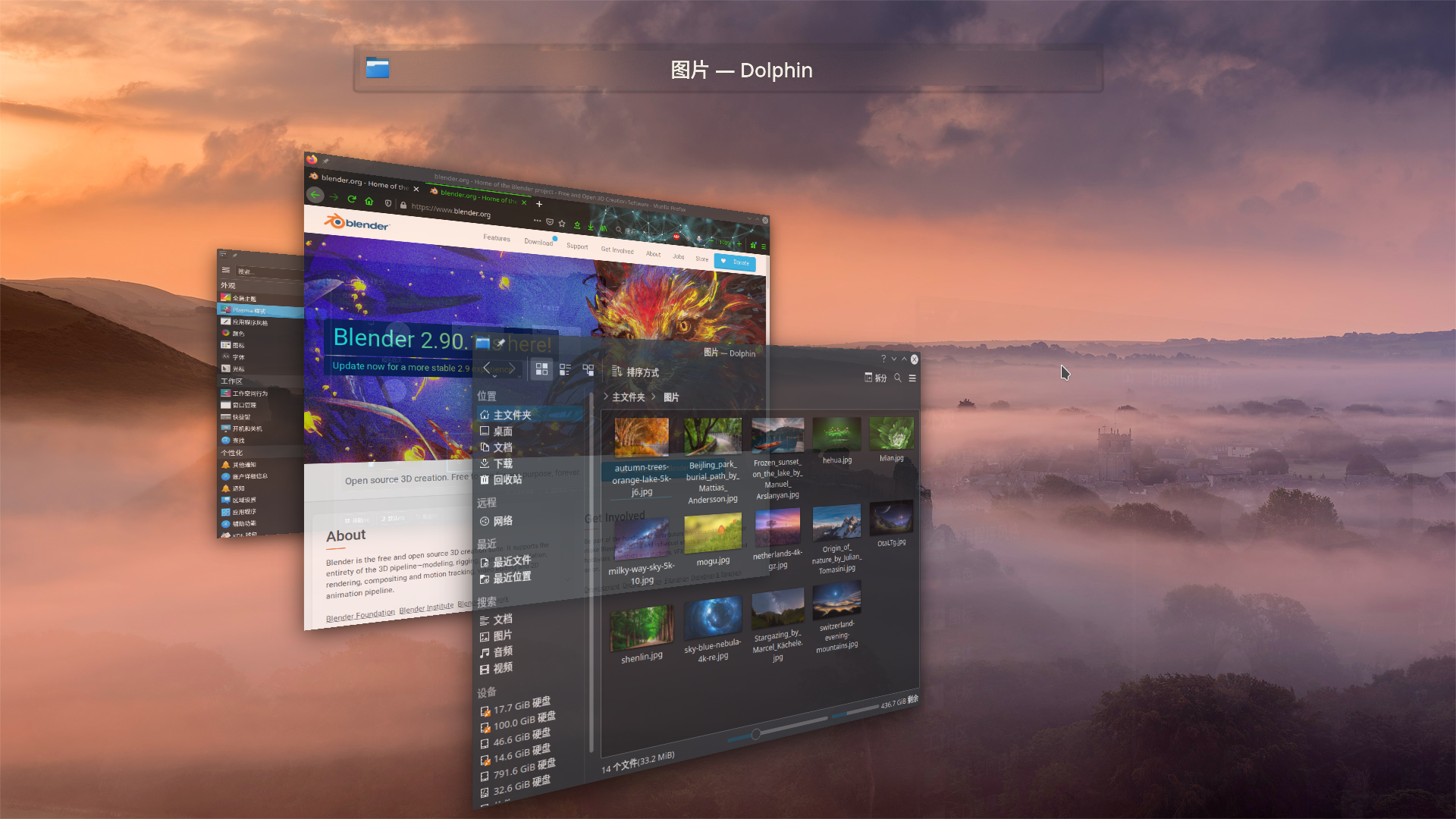Open Dolphin's hamburger menu
Viewport: 1456px width, 819px height.
tap(912, 378)
